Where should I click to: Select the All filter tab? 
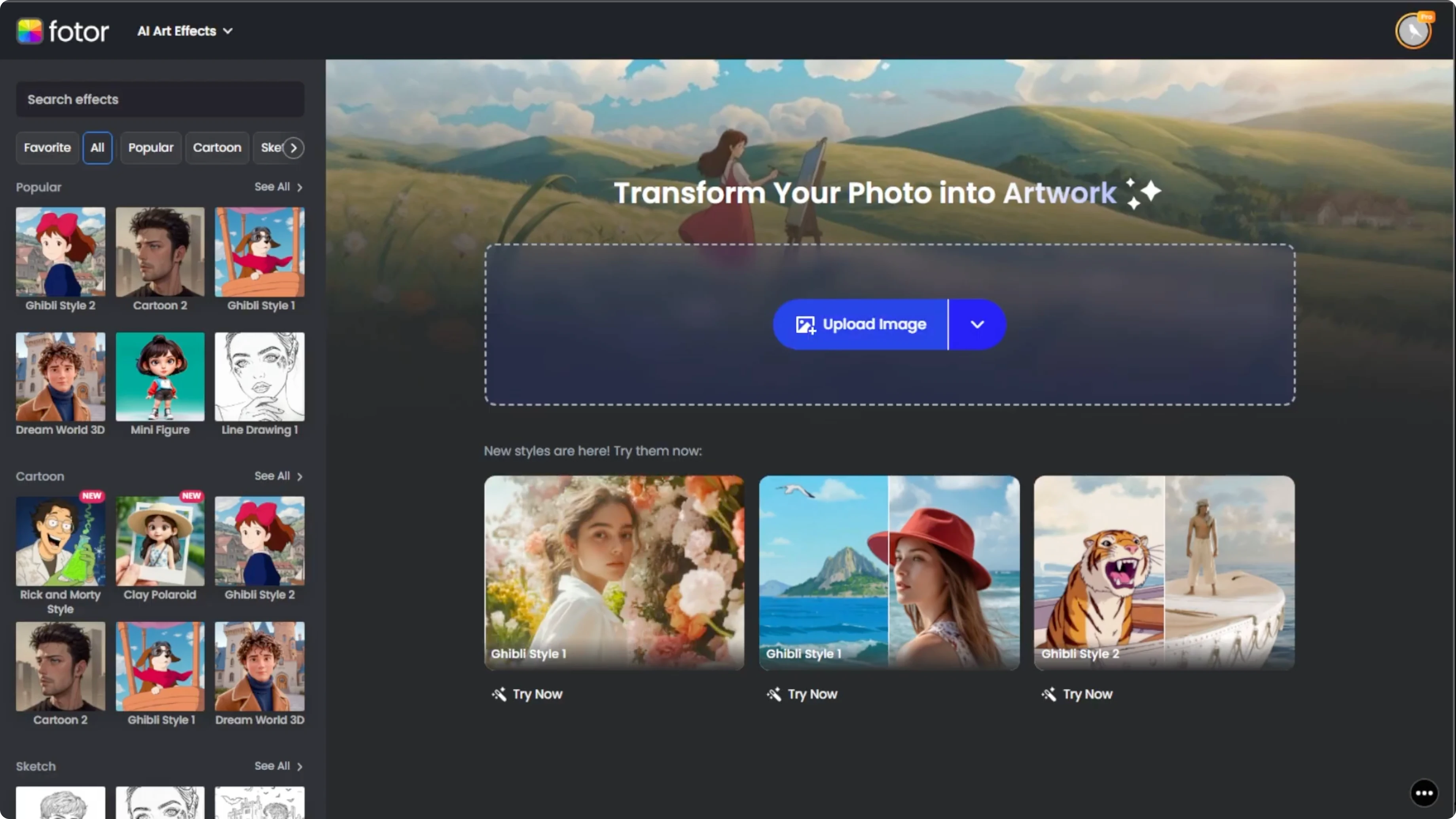pos(97,148)
